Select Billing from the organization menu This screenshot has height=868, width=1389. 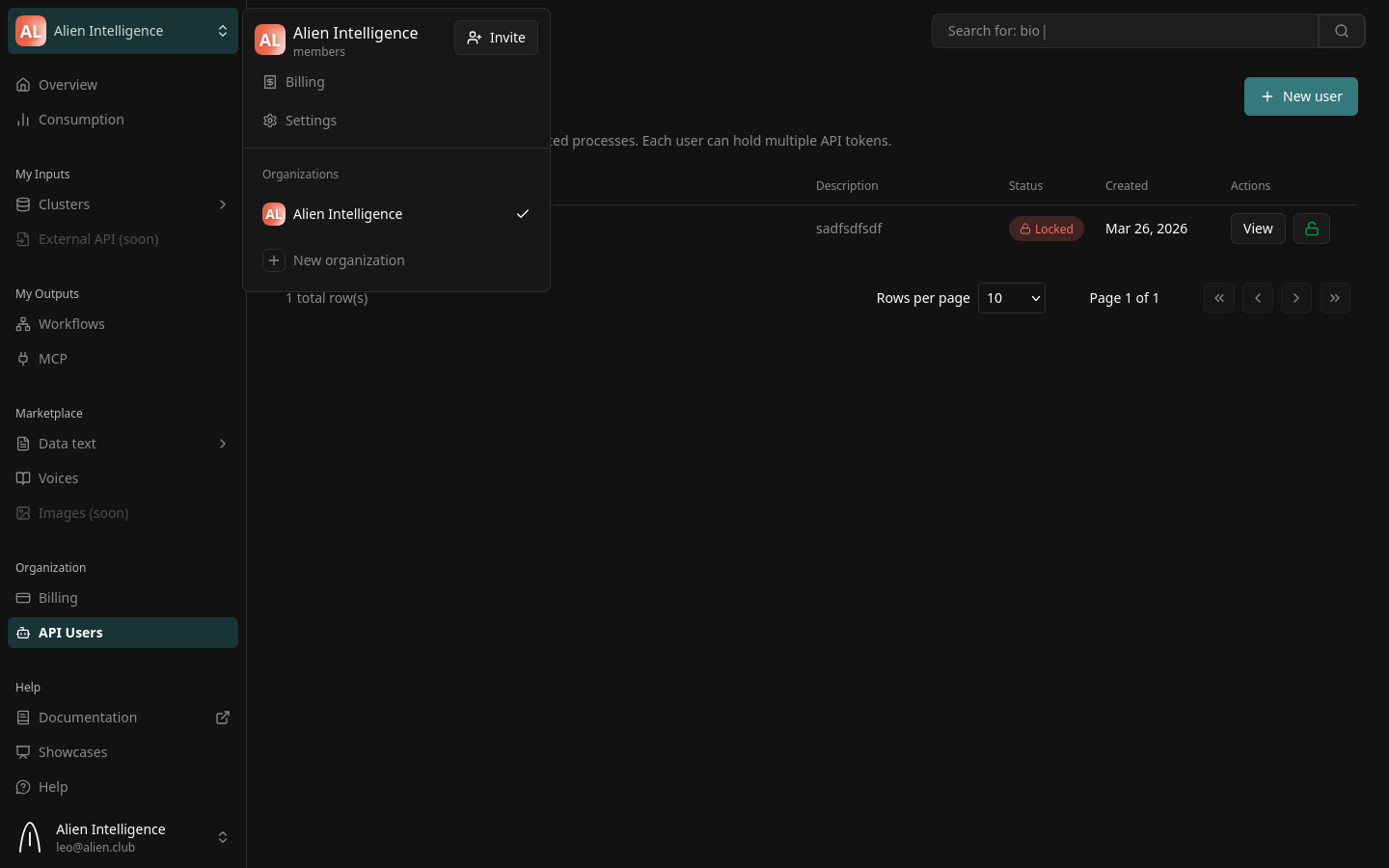pyautogui.click(x=305, y=82)
